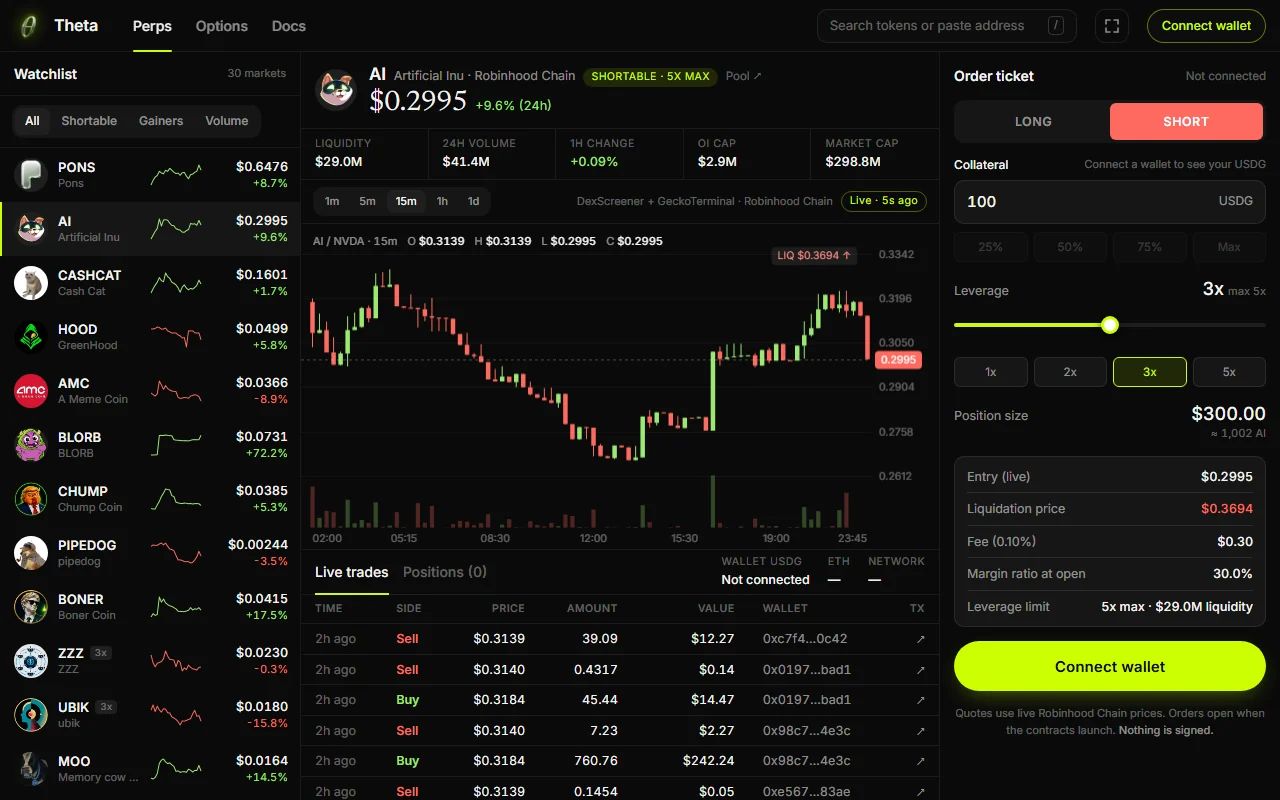Click Connect wallet in top bar
1280x800 pixels.
pyautogui.click(x=1206, y=26)
